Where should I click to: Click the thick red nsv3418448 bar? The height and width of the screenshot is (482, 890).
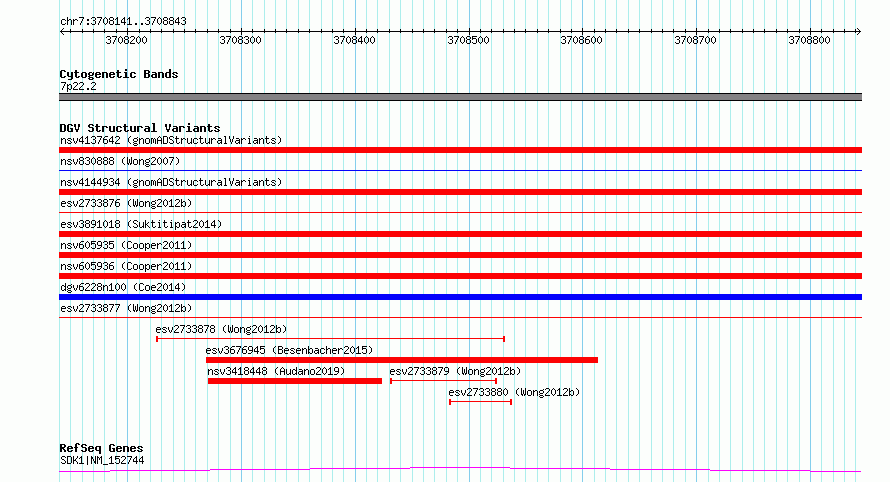click(x=295, y=381)
